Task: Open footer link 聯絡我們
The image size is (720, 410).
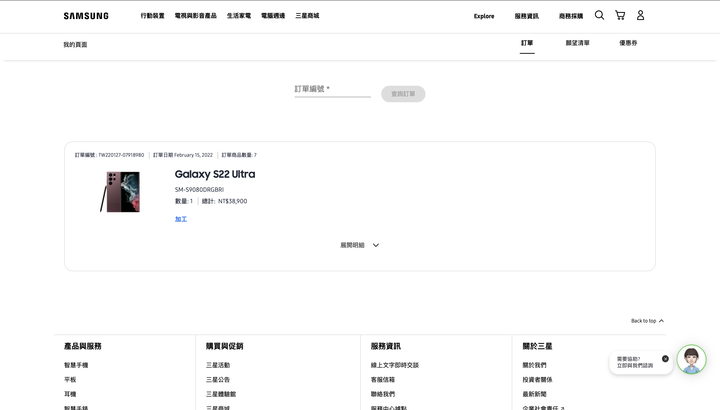Action: 383,394
